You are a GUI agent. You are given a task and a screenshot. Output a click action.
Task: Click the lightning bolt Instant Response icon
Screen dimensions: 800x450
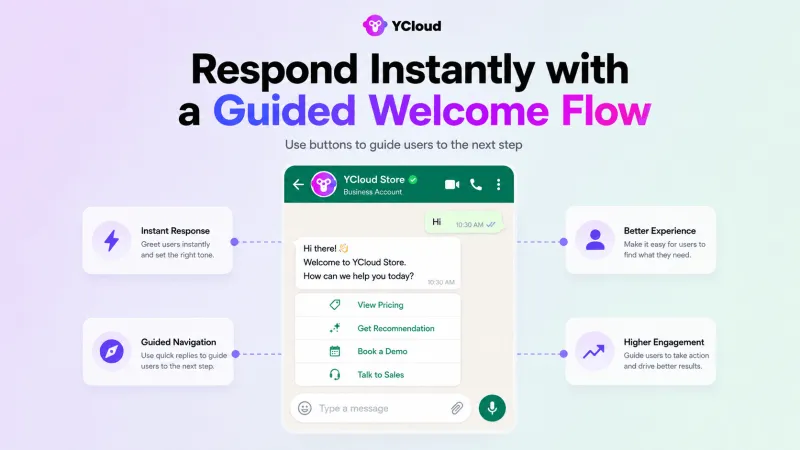point(111,240)
